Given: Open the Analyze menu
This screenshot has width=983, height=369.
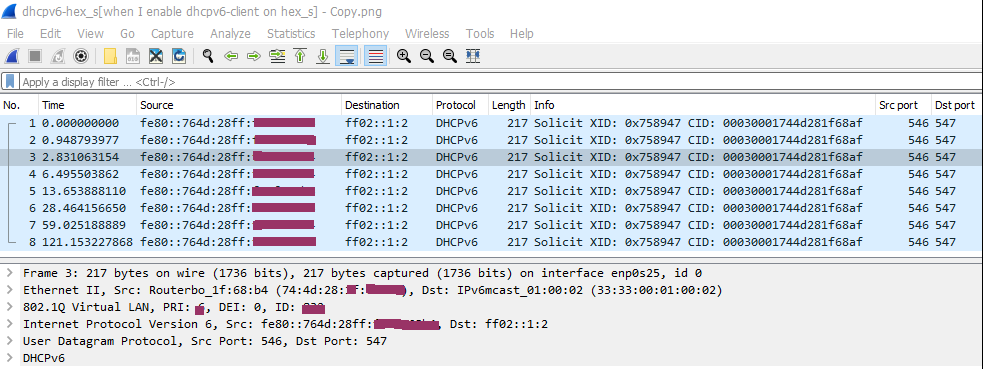Looking at the screenshot, I should click(230, 33).
